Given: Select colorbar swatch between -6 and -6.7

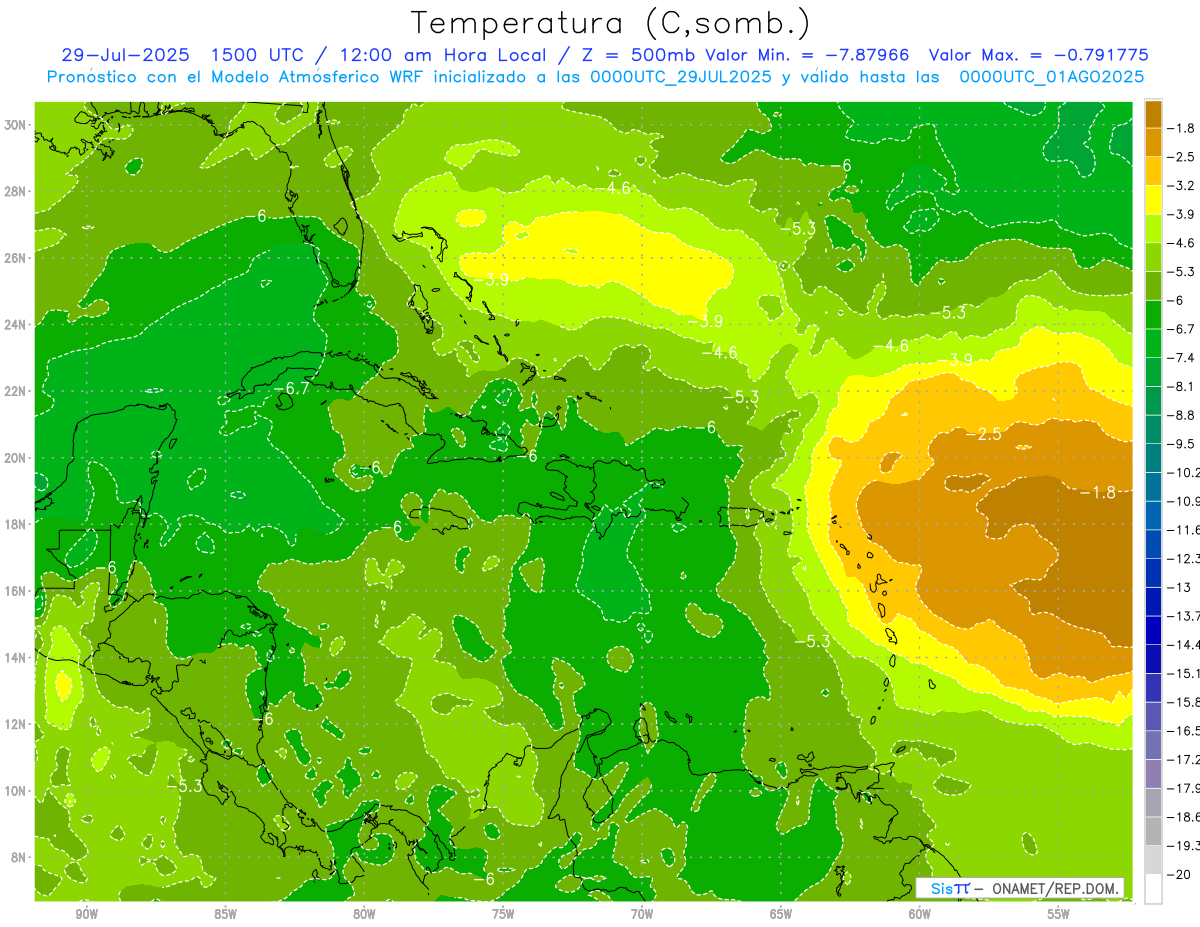Looking at the screenshot, I should pyautogui.click(x=1153, y=314).
